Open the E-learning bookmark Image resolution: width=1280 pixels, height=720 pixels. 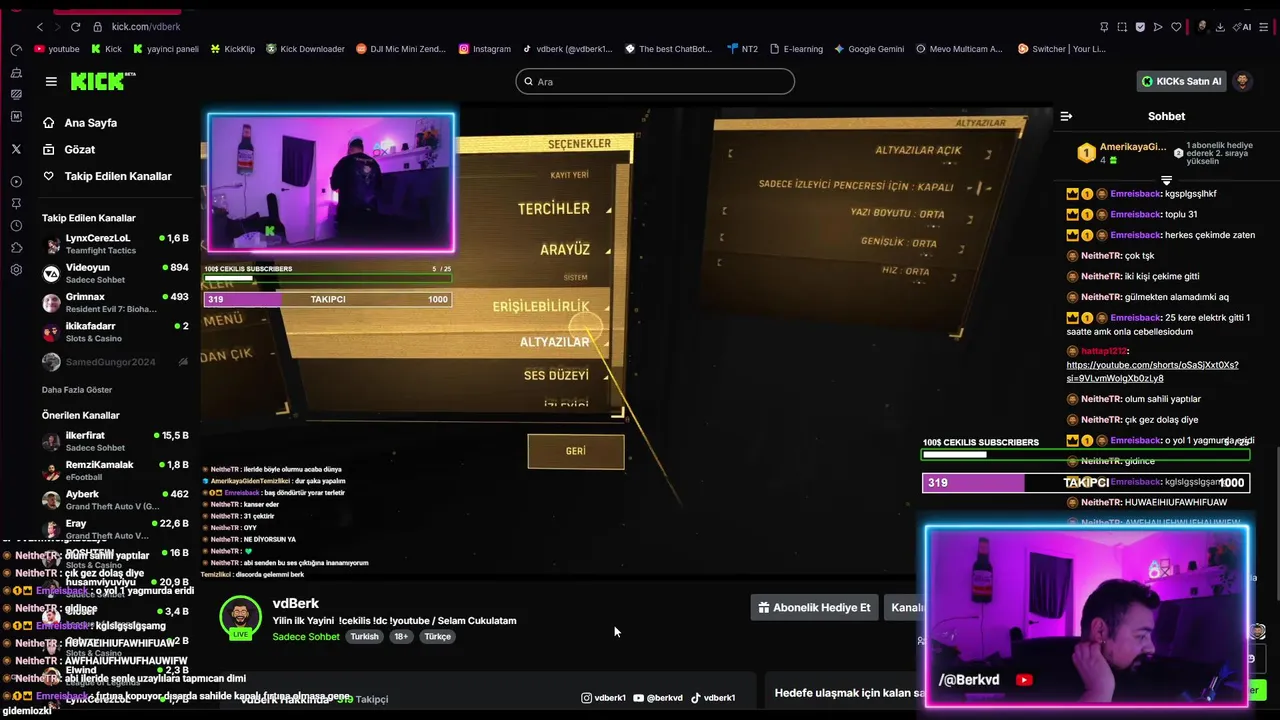click(796, 49)
